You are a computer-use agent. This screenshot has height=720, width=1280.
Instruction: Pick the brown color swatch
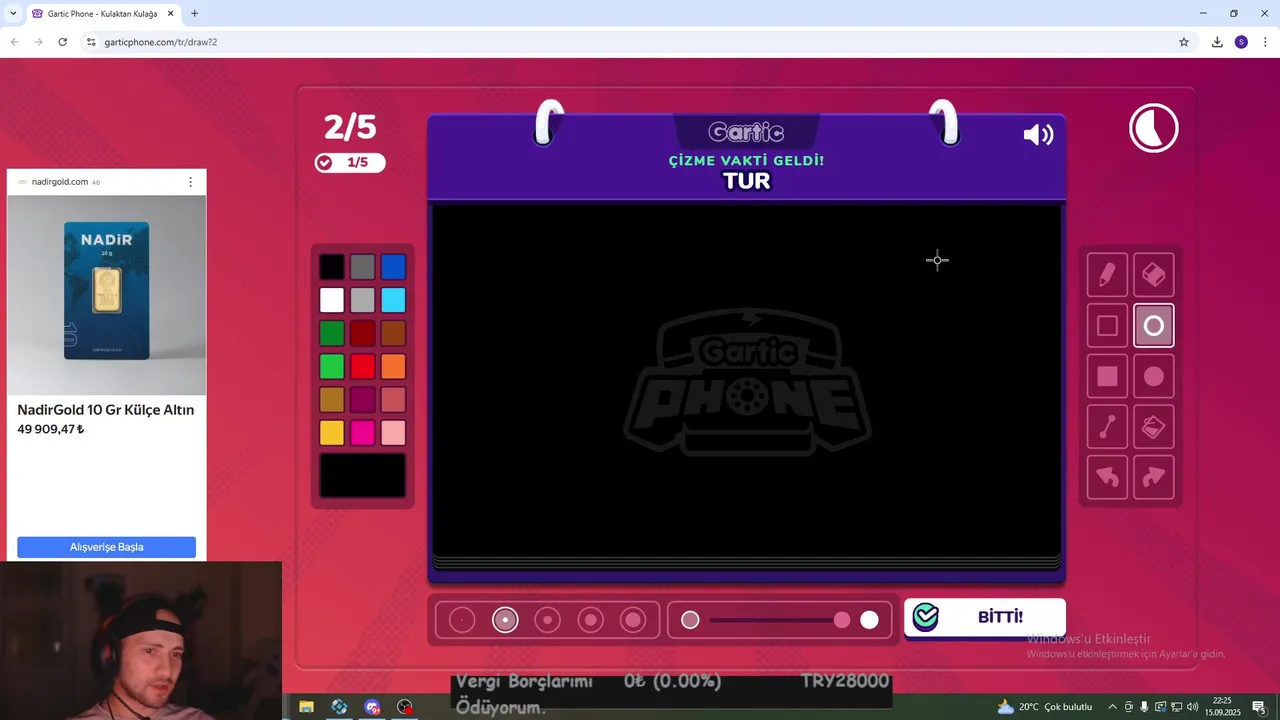coord(393,333)
